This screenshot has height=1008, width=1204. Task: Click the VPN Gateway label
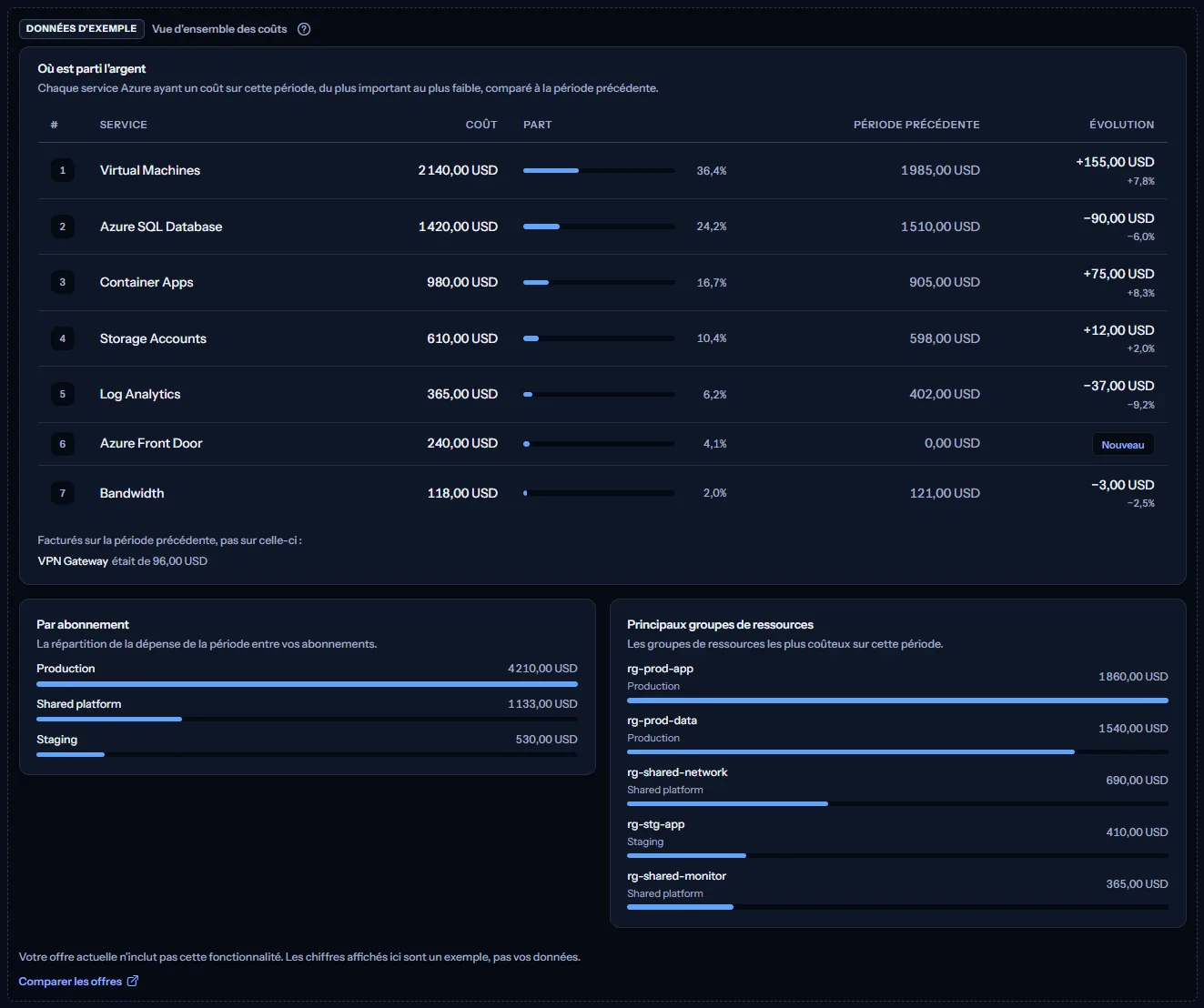pos(73,561)
